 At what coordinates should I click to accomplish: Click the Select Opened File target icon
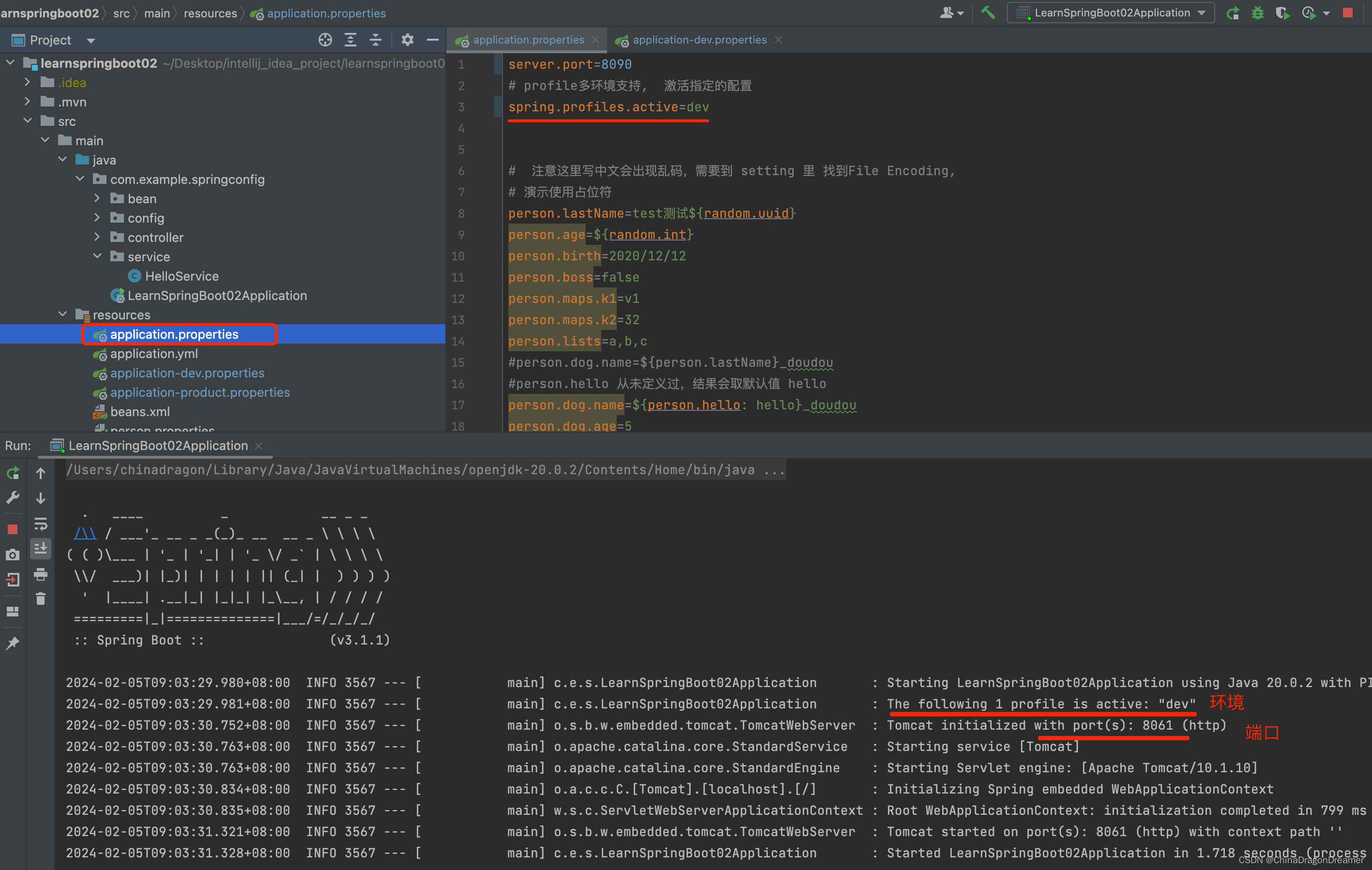tap(325, 40)
